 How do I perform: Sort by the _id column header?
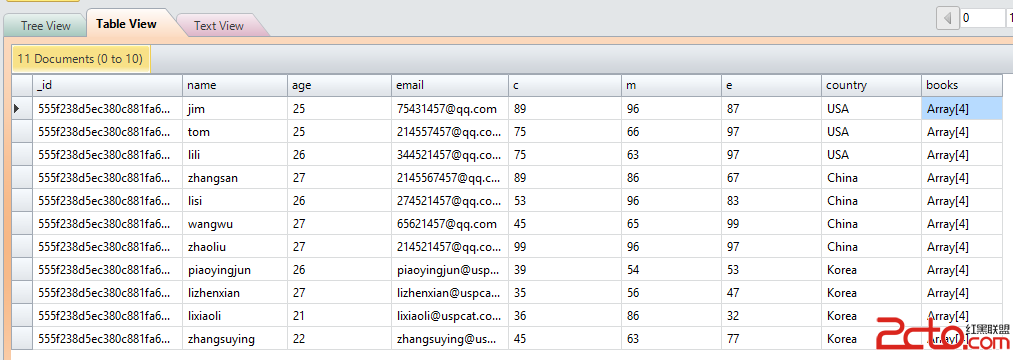tap(107, 85)
